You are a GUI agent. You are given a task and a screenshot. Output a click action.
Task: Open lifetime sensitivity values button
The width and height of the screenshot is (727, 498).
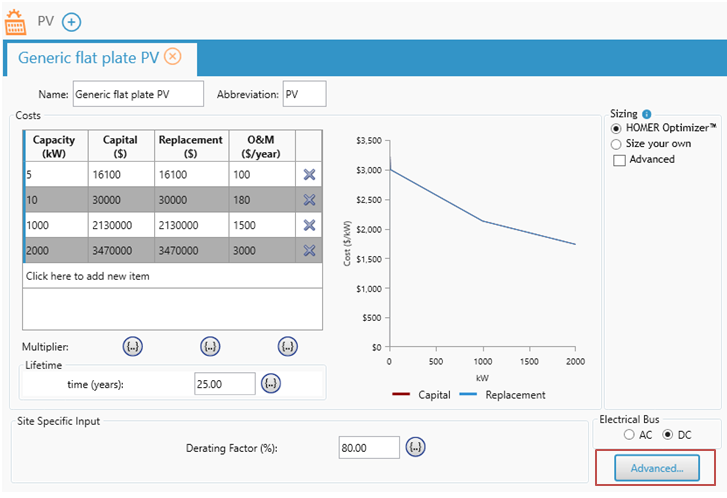point(271,383)
